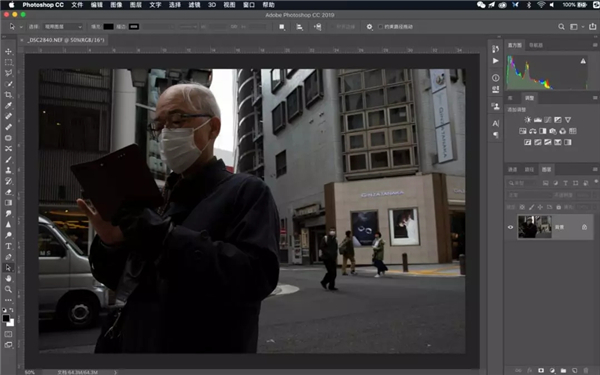Select the Horizontal Type tool
The image size is (600, 375).
[x=8, y=246]
